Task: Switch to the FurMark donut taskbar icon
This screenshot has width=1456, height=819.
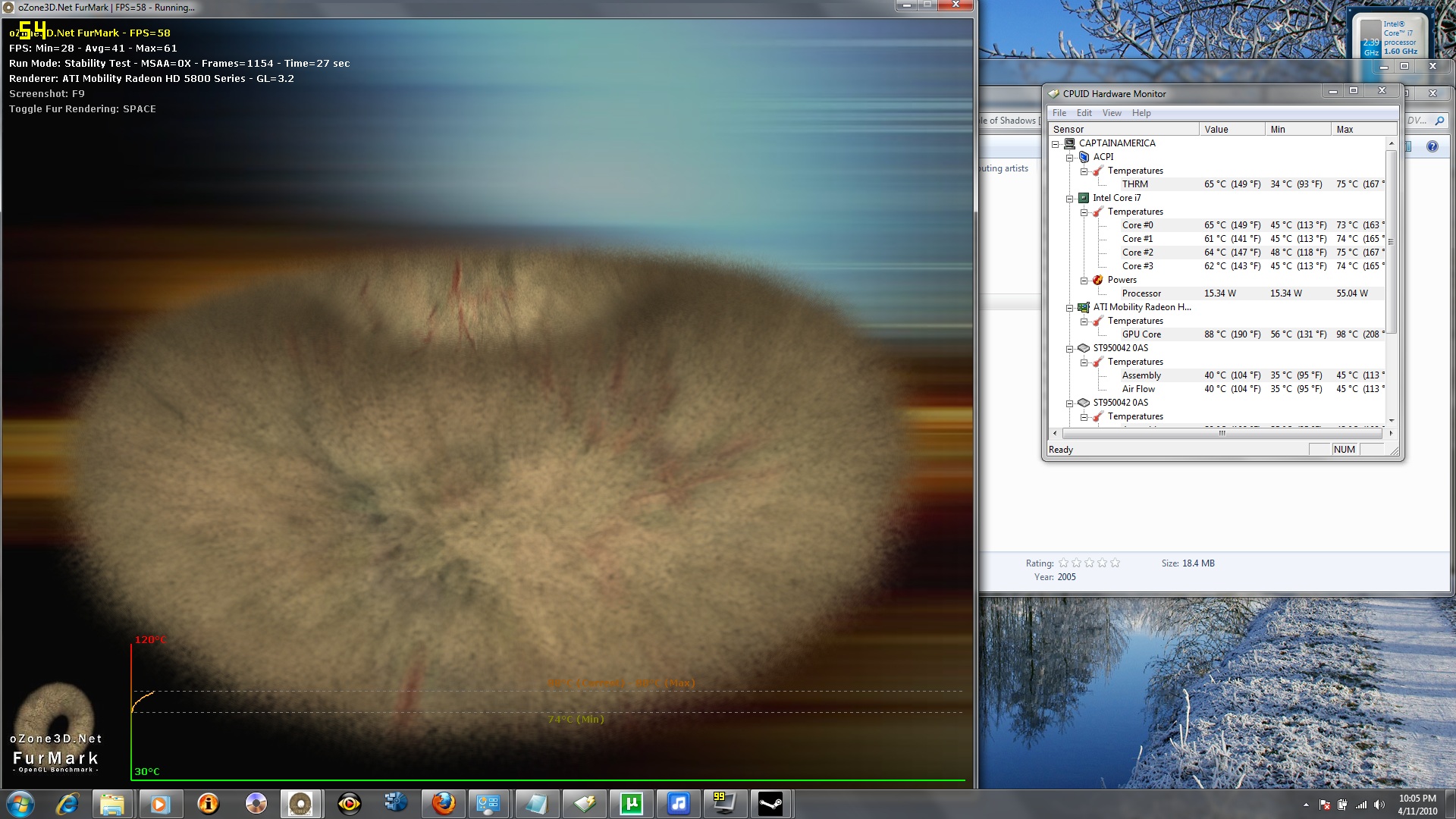Action: click(x=300, y=804)
